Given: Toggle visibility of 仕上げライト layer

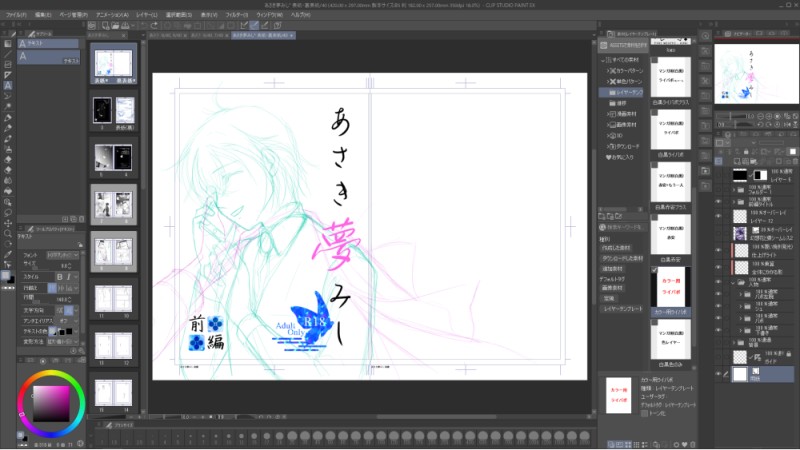Looking at the screenshot, I should tap(718, 250).
